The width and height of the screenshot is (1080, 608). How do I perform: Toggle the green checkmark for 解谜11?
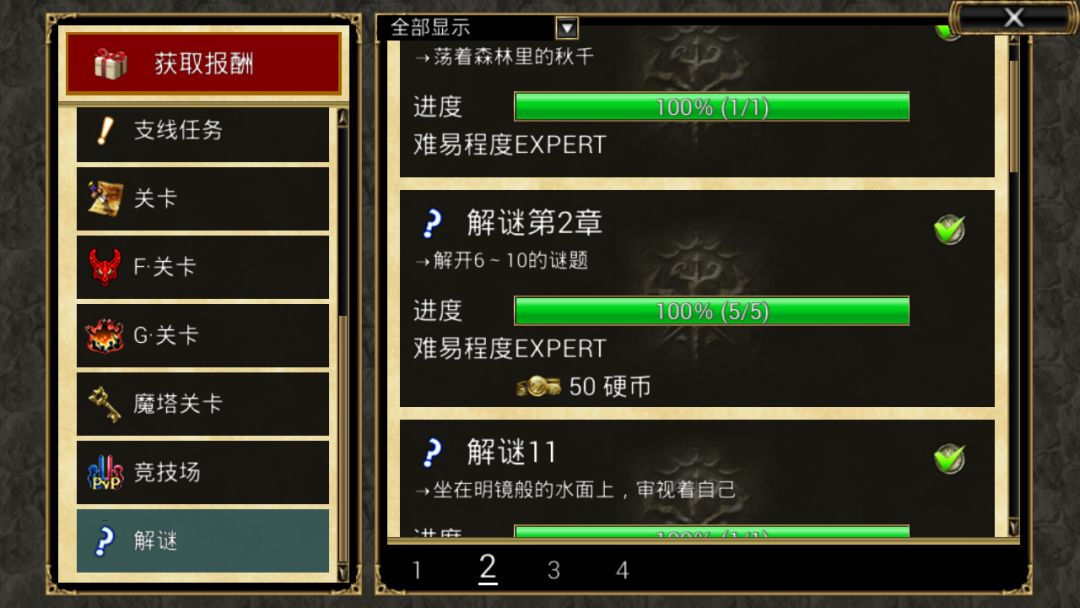(949, 459)
